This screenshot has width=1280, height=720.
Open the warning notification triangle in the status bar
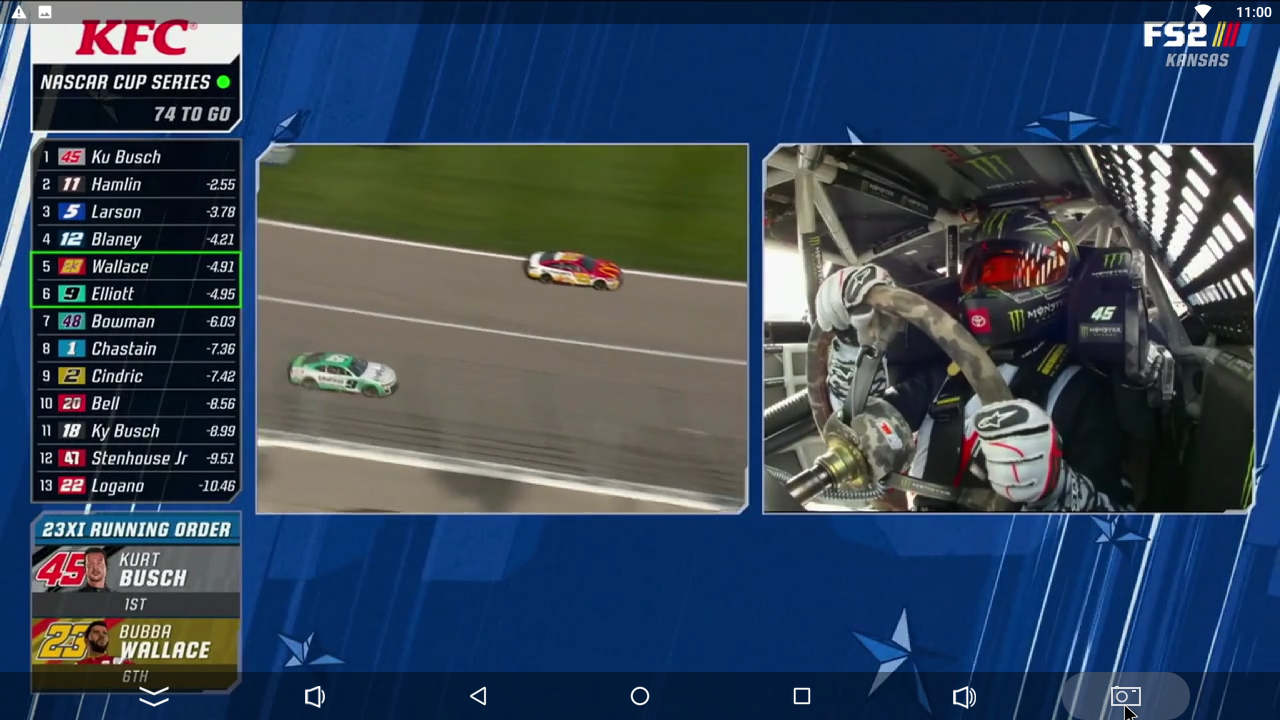tap(18, 12)
